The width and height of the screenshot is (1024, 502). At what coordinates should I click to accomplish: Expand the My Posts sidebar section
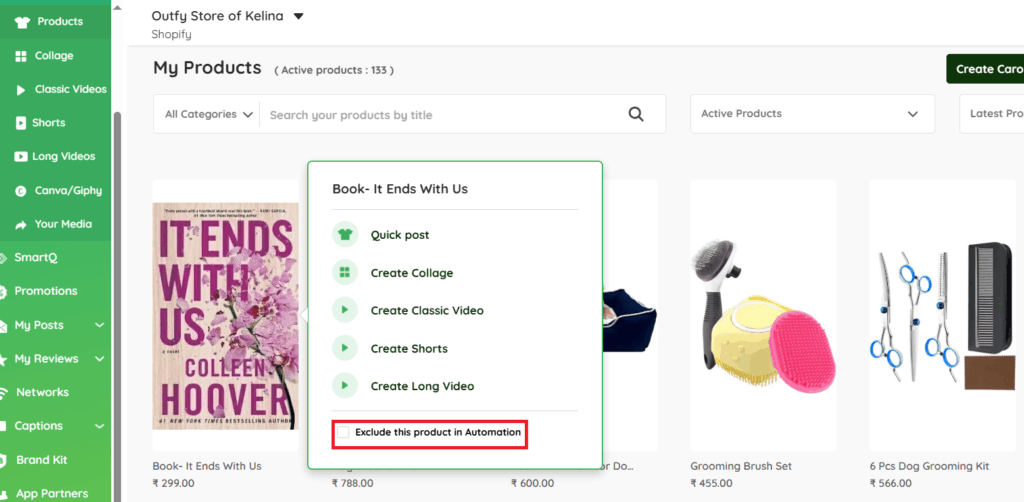[99, 325]
